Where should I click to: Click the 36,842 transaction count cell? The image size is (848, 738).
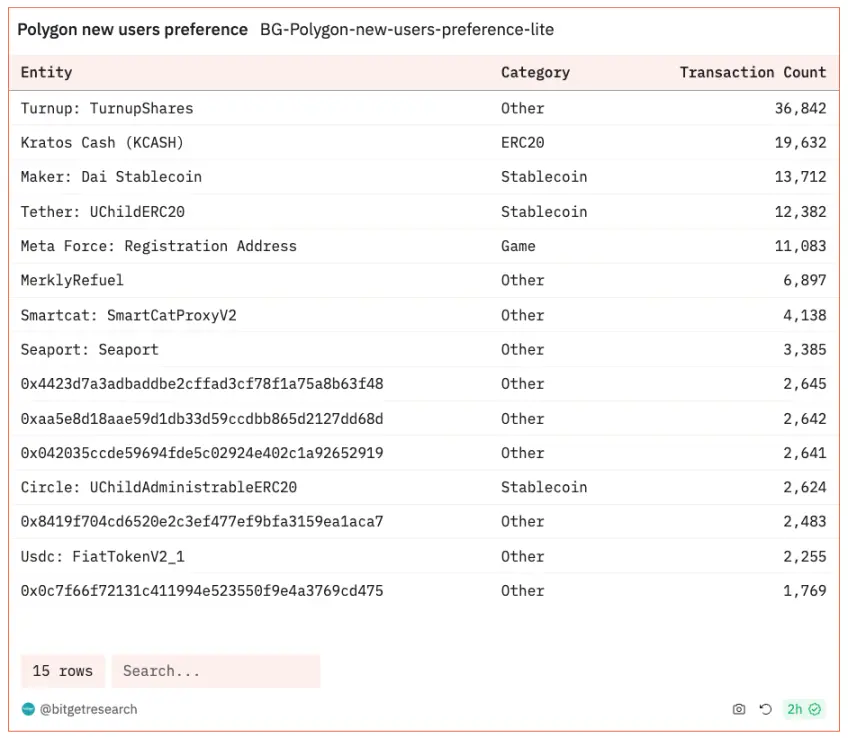point(800,108)
